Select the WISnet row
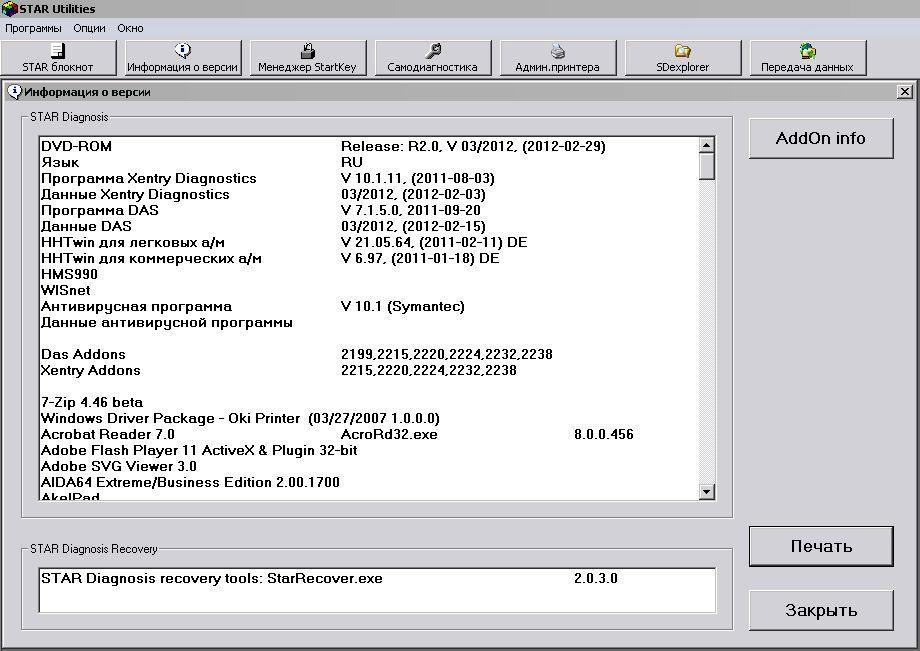The width and height of the screenshot is (920, 651). (370, 290)
